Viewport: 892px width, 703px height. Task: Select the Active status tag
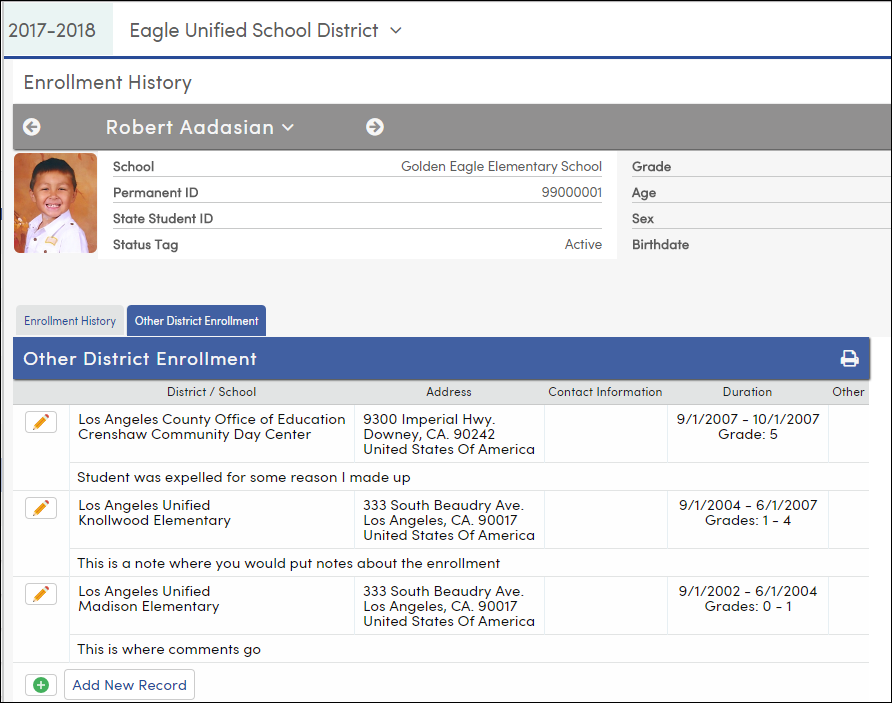(583, 243)
